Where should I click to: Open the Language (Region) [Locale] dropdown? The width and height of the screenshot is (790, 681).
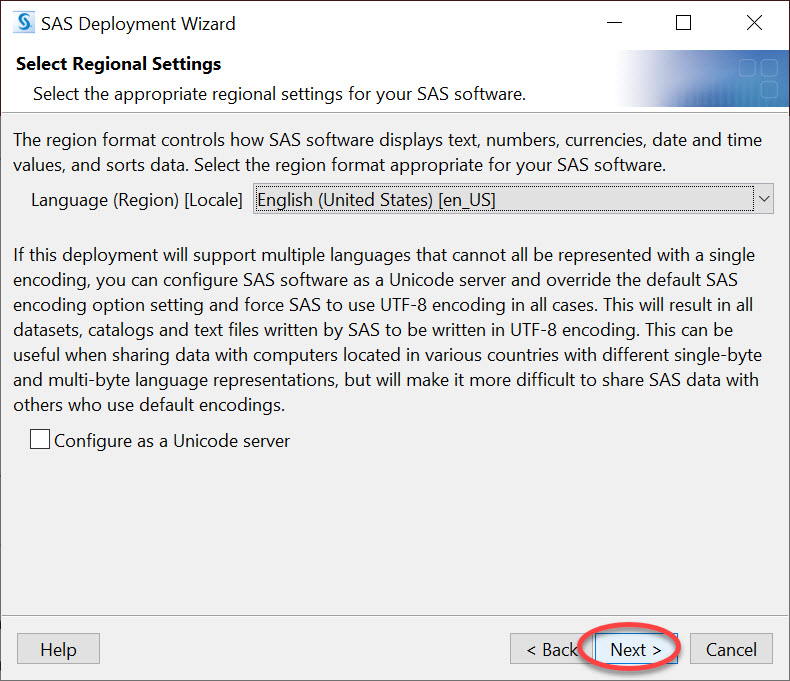(513, 199)
